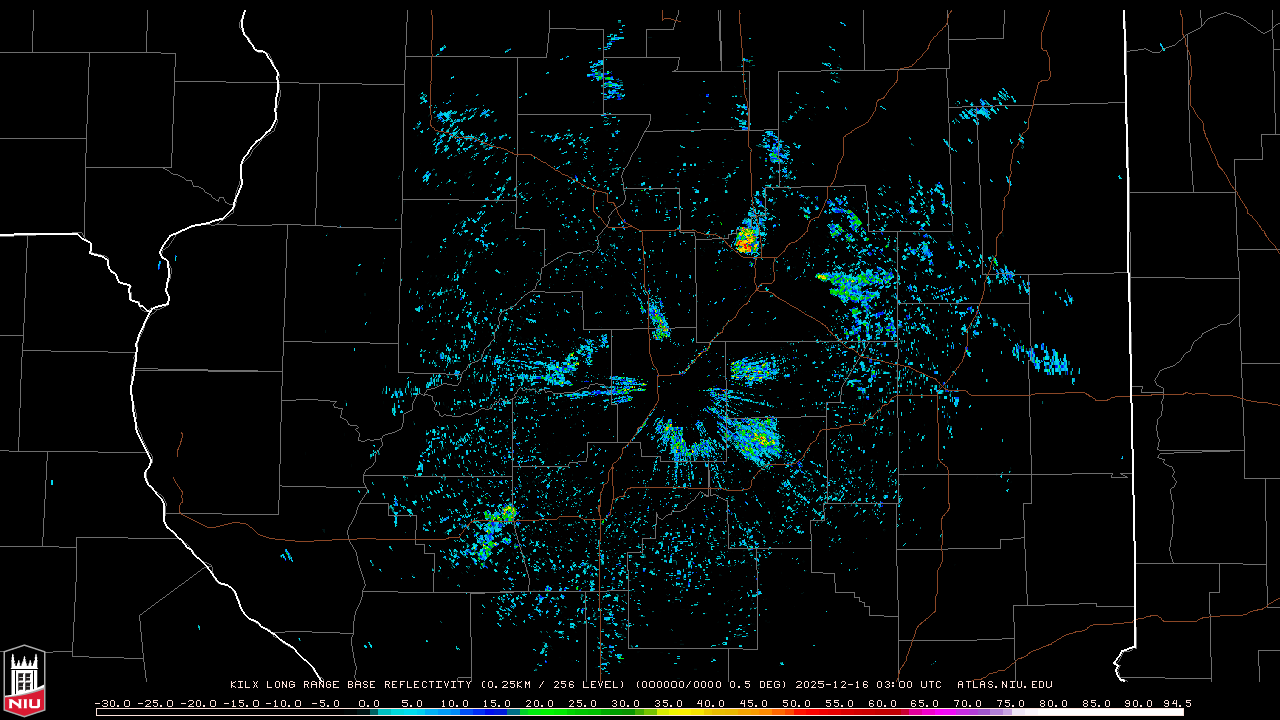Image resolution: width=1280 pixels, height=720 pixels.
Task: Click the NIU castle logo
Action: pos(24,681)
